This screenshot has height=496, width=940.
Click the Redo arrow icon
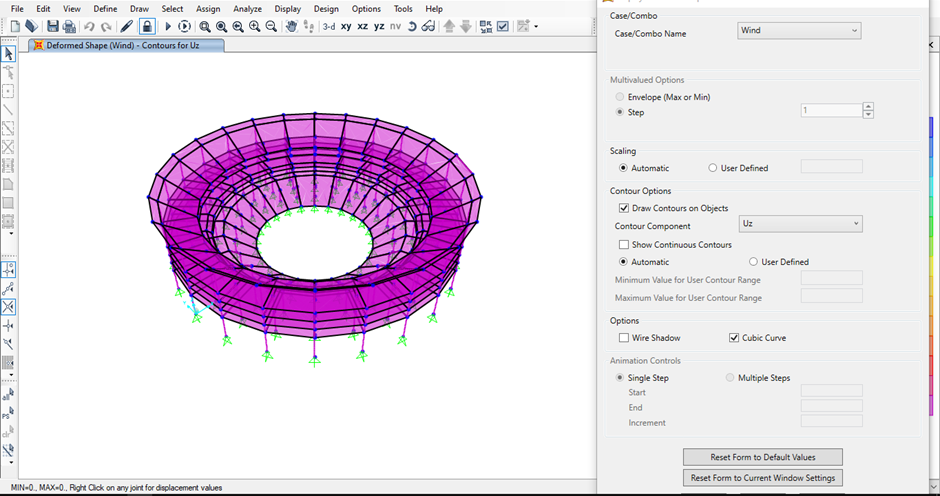pos(106,26)
